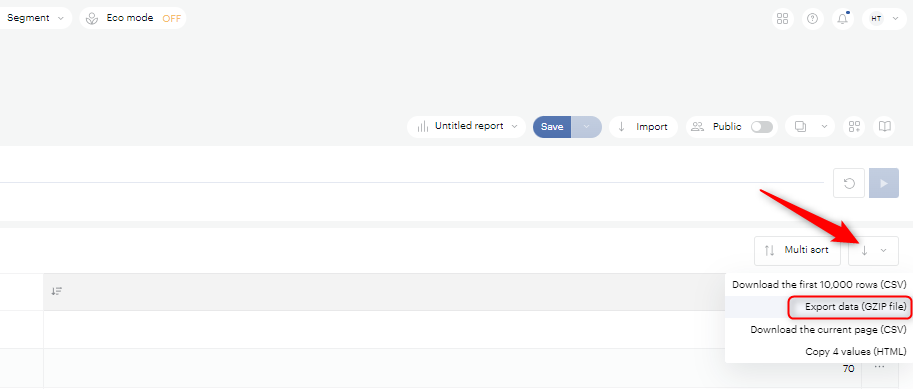Open the notifications bell

click(x=843, y=19)
